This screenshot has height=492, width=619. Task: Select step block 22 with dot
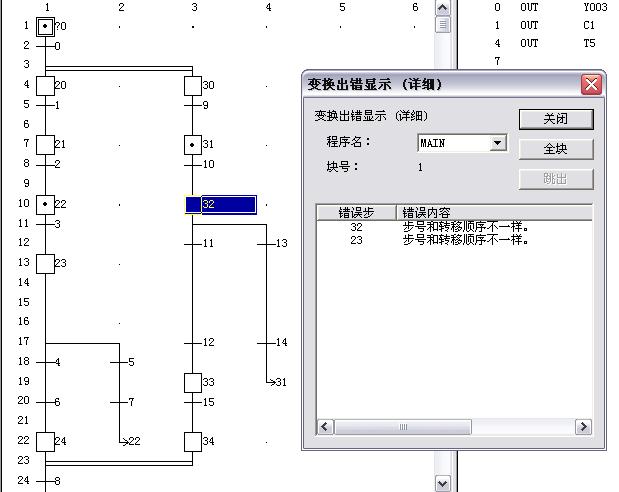coord(45,204)
